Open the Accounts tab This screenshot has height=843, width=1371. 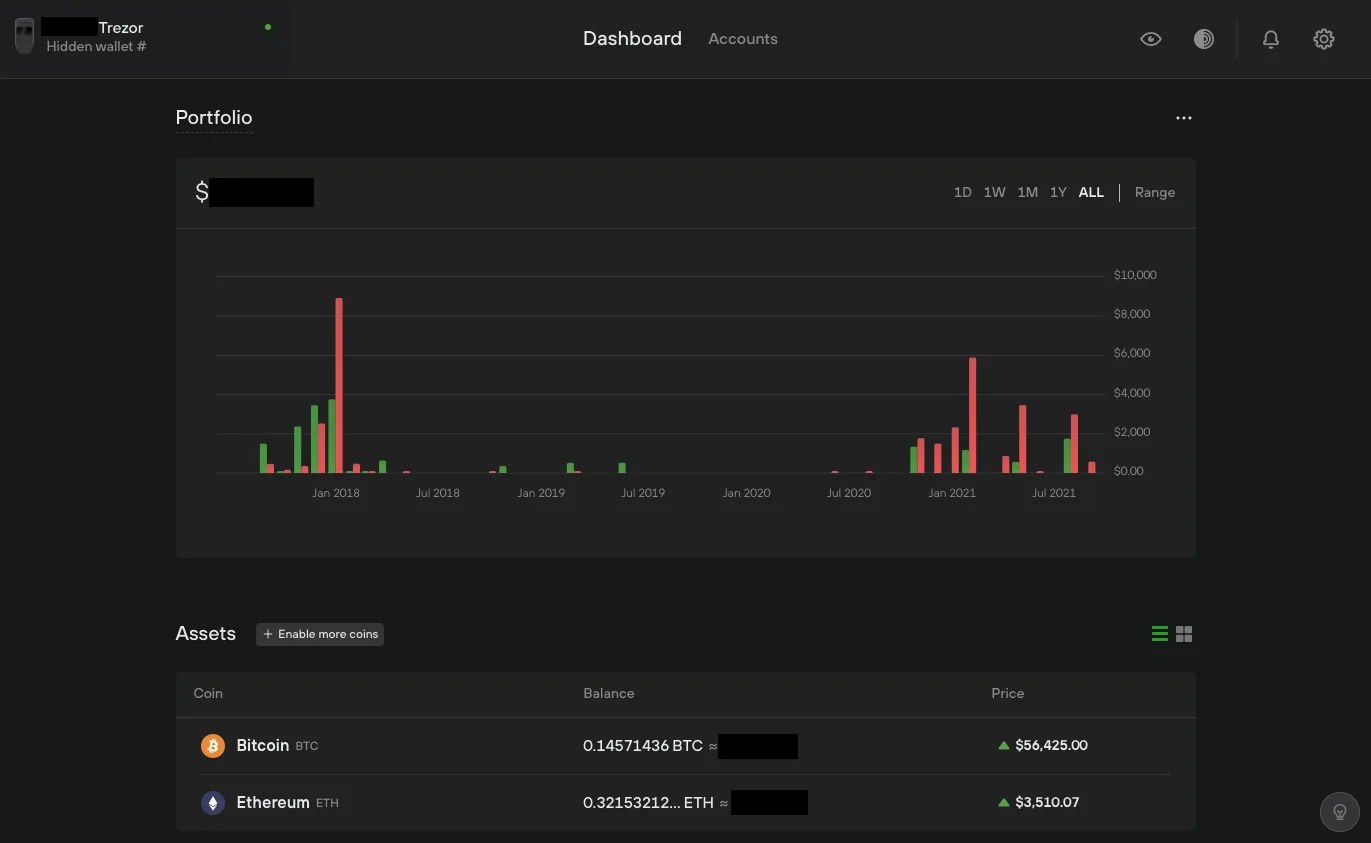(742, 39)
